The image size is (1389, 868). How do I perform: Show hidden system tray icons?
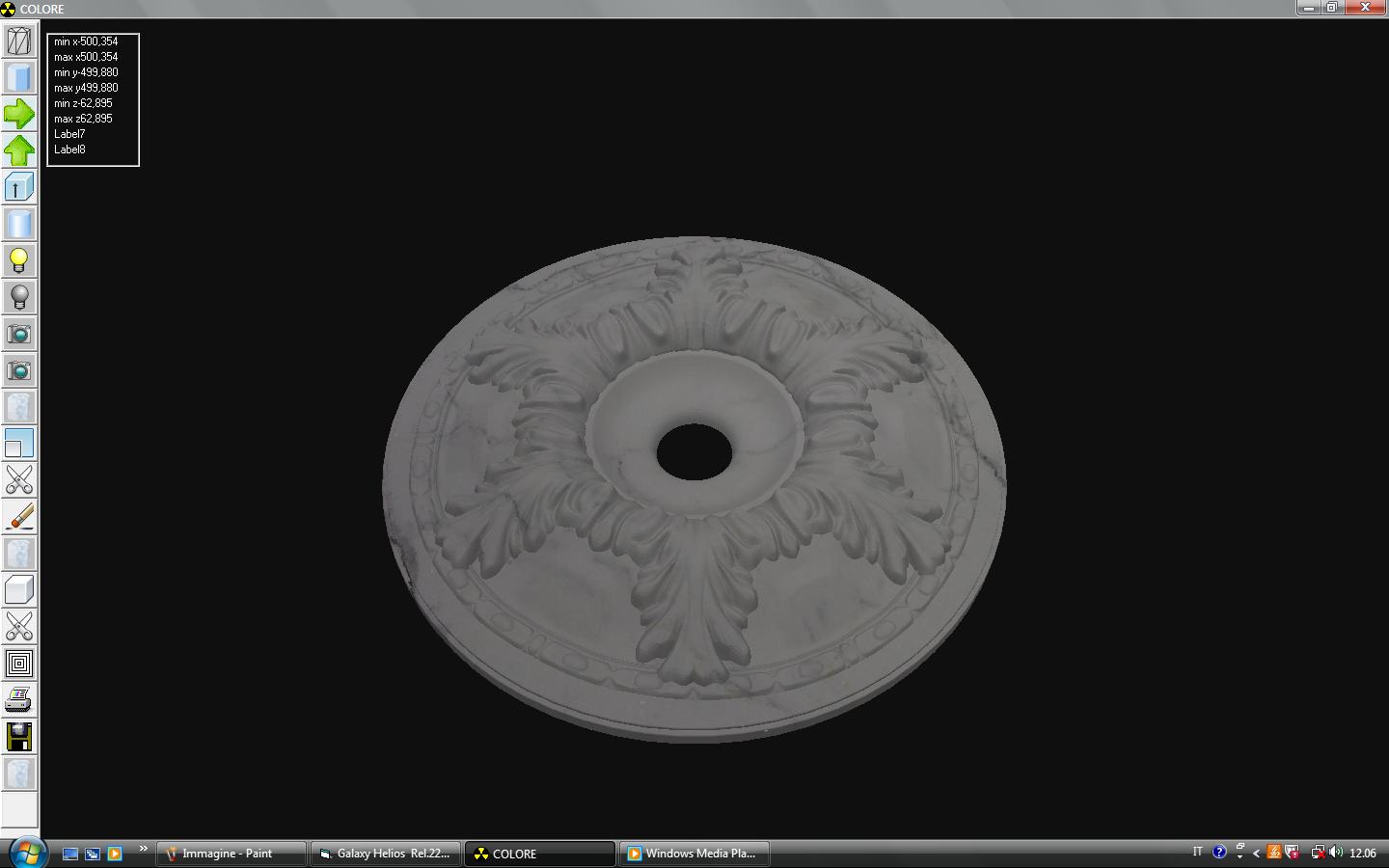(x=1256, y=854)
